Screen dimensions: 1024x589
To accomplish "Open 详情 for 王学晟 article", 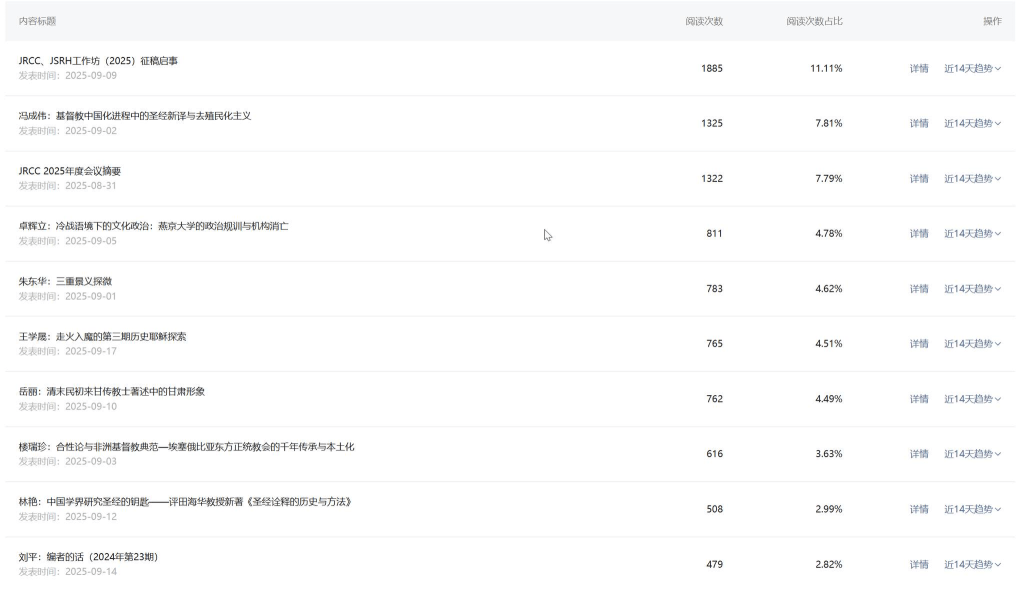I will [918, 343].
